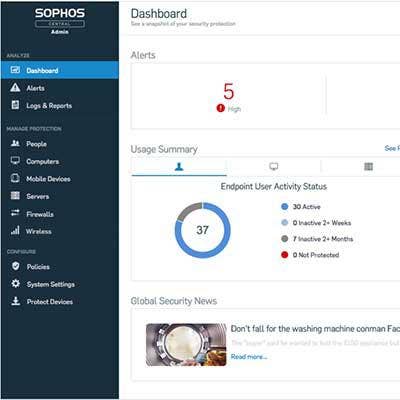Switch to the users tab in Usage Summary

[179, 166]
